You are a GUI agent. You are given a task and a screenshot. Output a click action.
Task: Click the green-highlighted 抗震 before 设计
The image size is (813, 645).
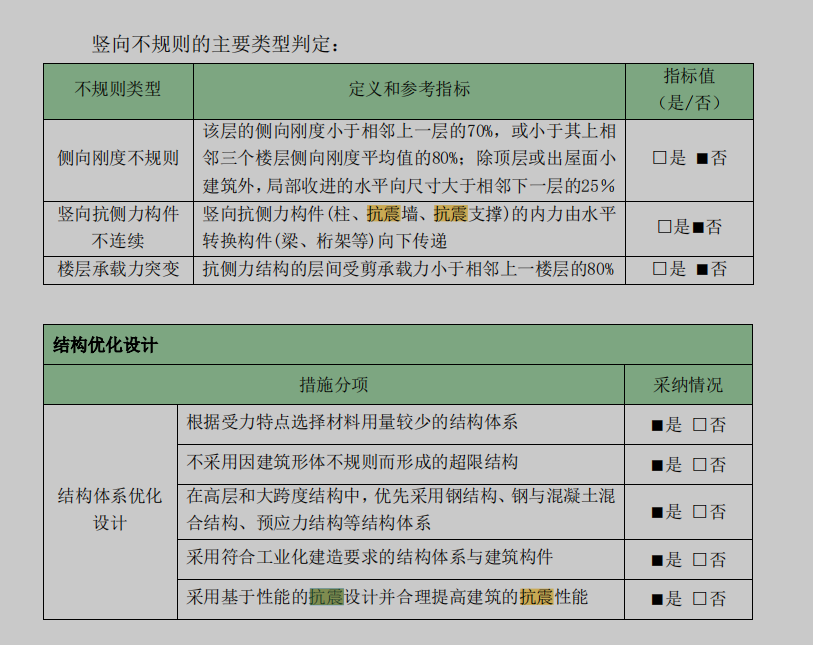[326, 597]
